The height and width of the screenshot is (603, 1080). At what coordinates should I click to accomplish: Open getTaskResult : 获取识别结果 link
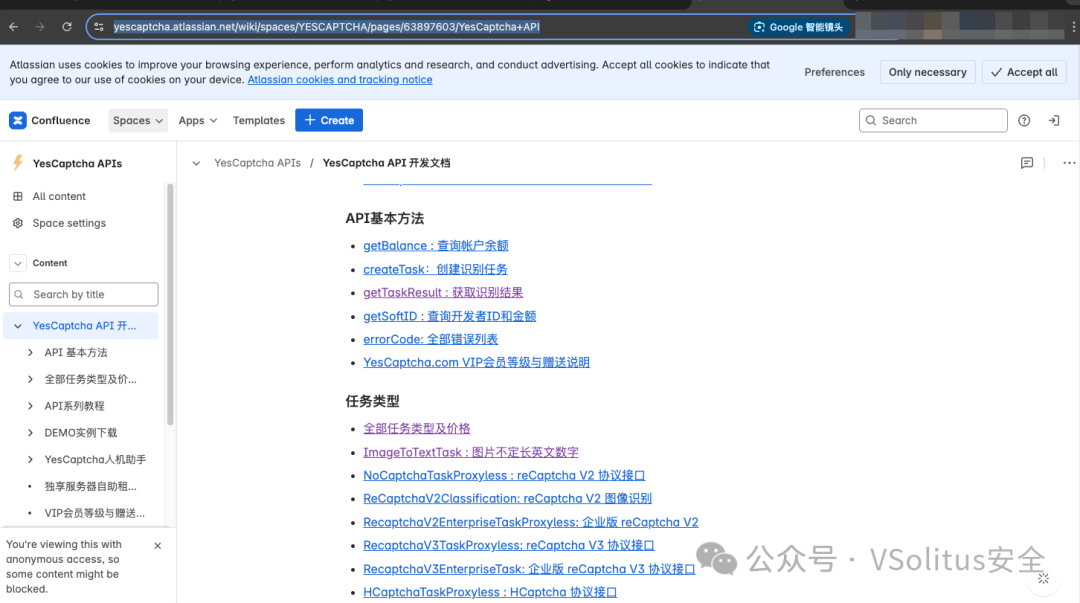(443, 293)
